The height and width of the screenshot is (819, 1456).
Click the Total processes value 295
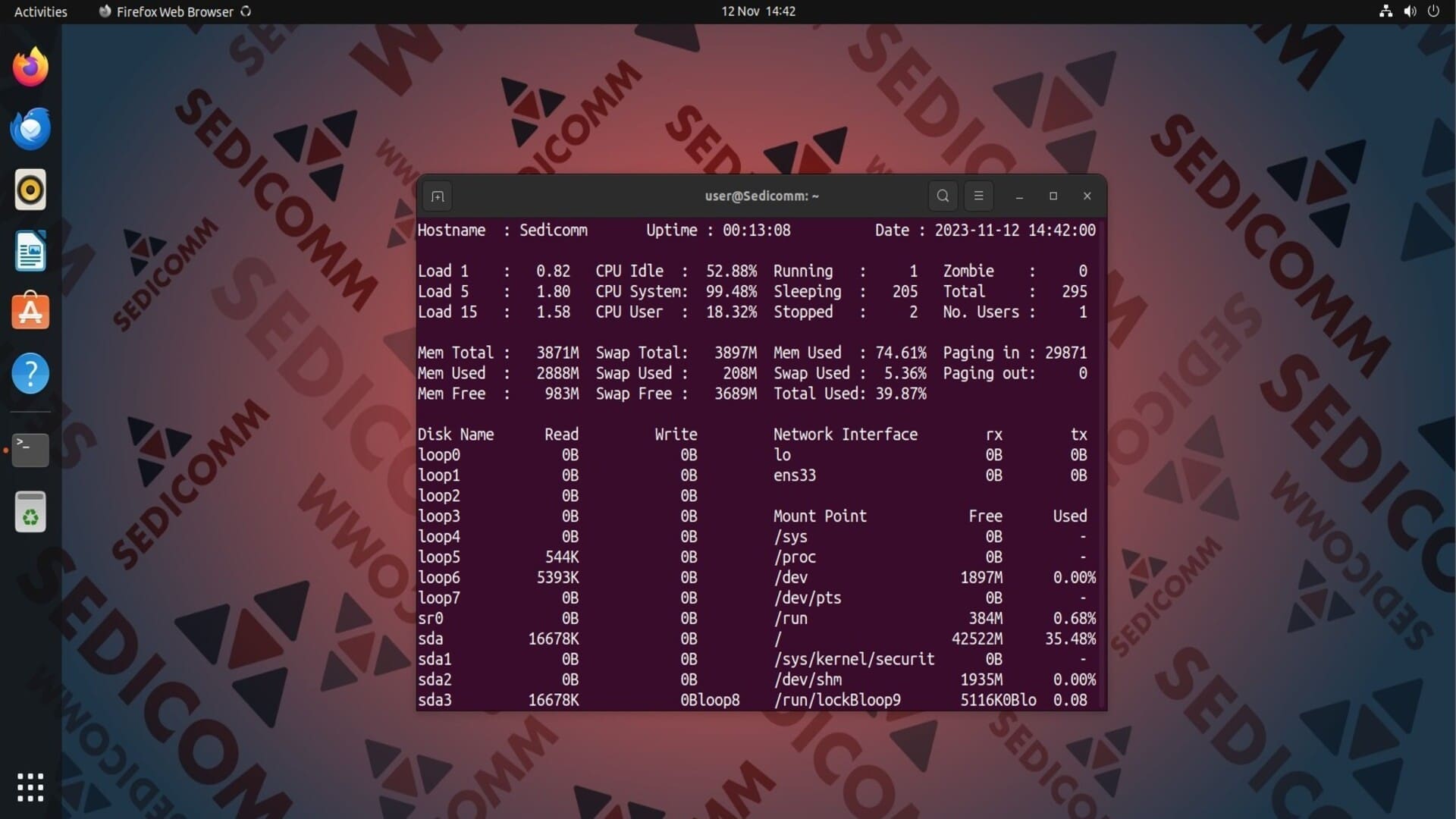[1074, 291]
